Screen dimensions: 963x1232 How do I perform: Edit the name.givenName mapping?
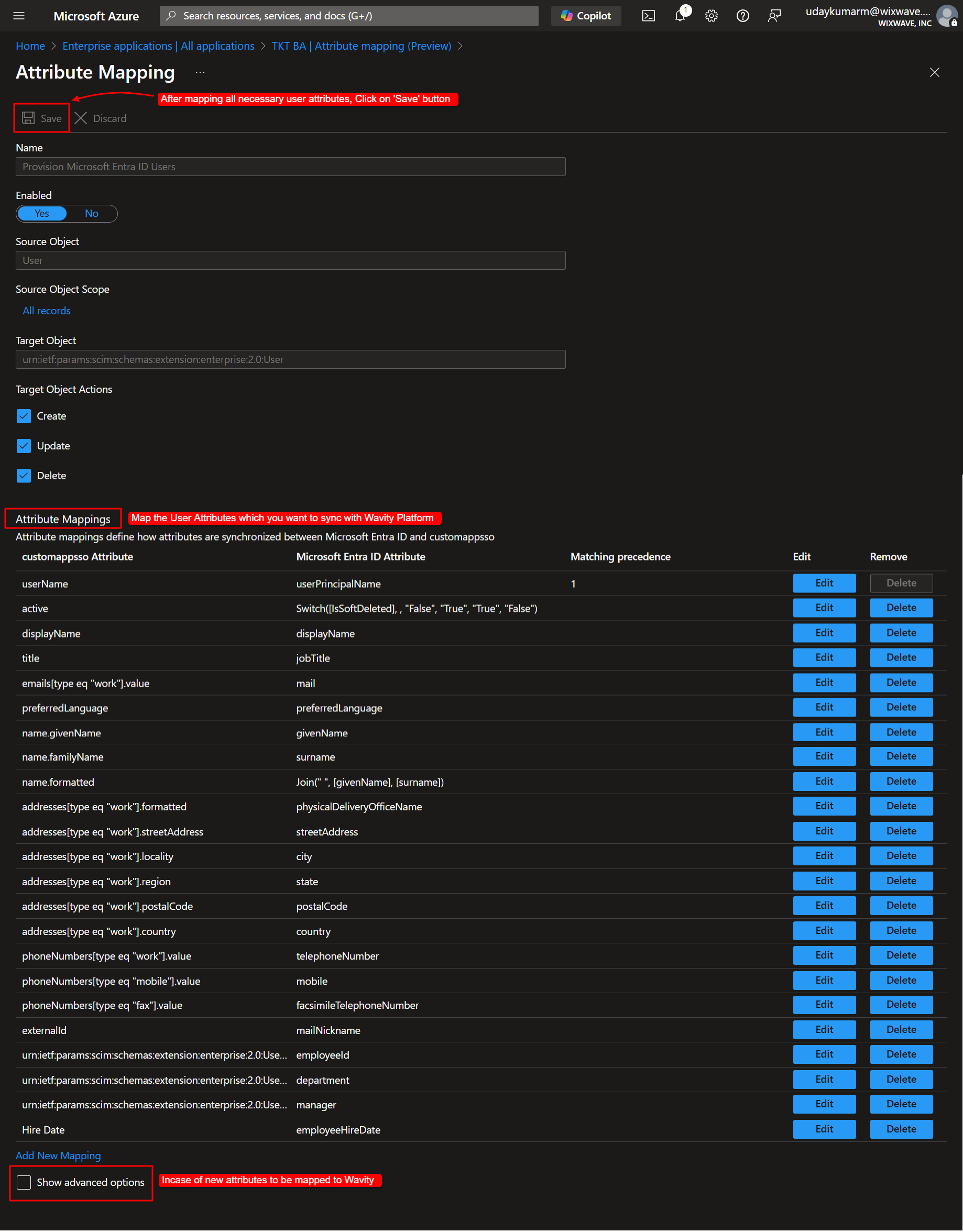(824, 732)
